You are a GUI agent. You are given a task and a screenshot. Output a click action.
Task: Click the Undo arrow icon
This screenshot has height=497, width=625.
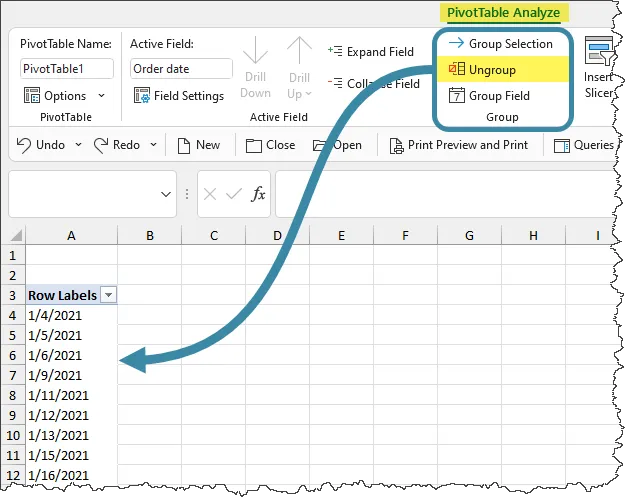(x=25, y=145)
